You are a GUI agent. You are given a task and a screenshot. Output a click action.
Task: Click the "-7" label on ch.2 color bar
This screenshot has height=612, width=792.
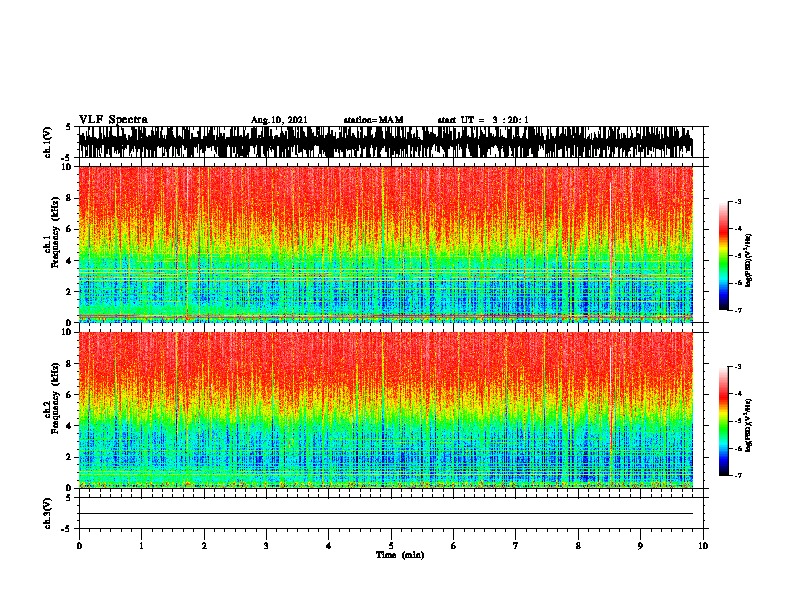point(737,475)
